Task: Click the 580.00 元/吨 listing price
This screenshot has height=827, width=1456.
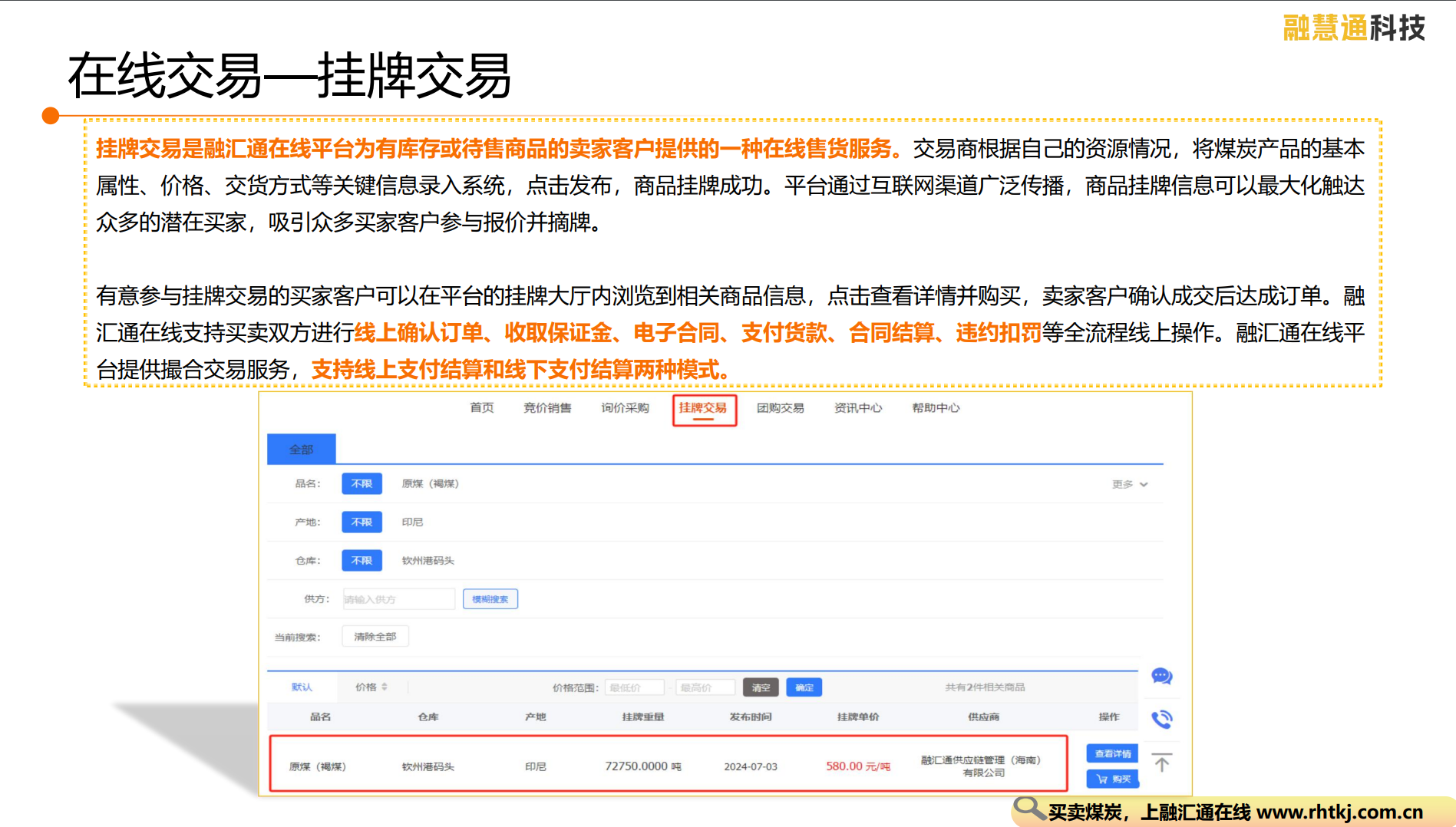Action: click(x=858, y=766)
